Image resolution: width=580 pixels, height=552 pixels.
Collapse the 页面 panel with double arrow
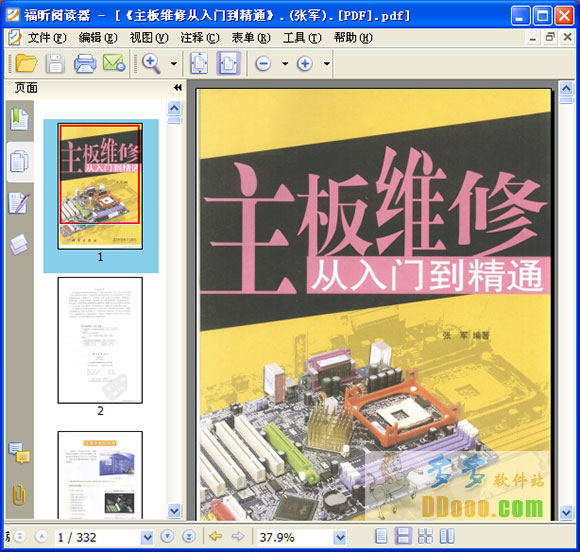(x=178, y=87)
